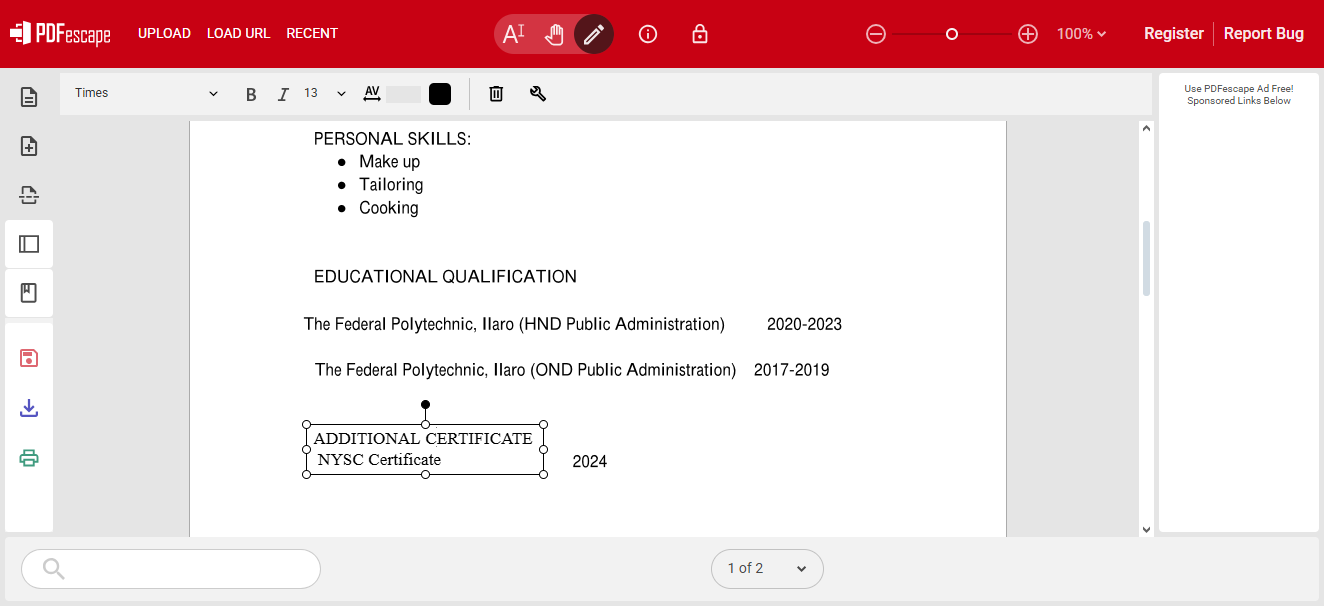Screen dimensions: 1324x606
Task: Click the padlock encrypt icon
Action: pyautogui.click(x=700, y=34)
